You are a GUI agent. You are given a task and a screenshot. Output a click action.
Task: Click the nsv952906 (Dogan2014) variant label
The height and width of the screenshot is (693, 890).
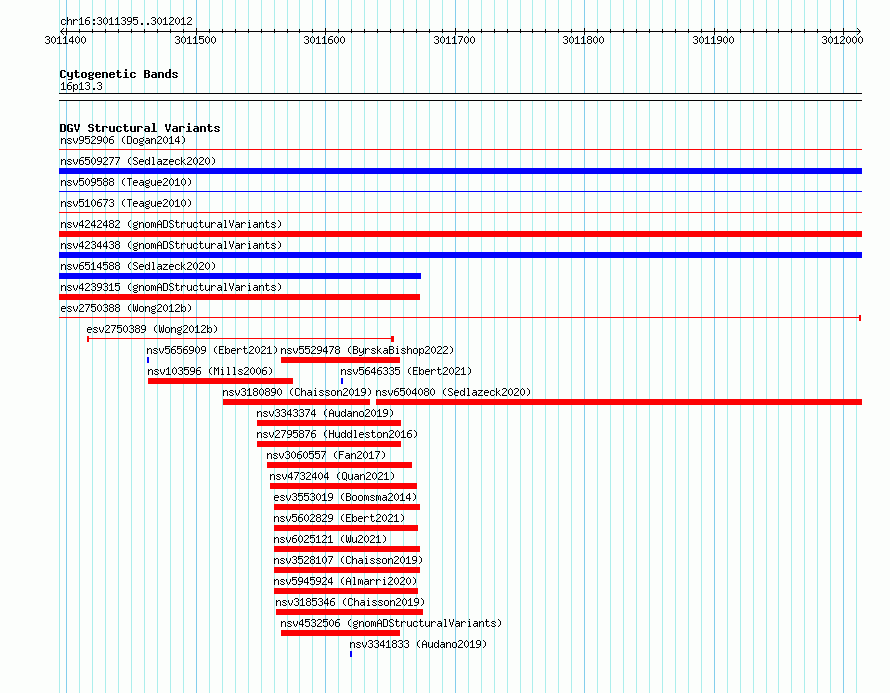point(123,140)
